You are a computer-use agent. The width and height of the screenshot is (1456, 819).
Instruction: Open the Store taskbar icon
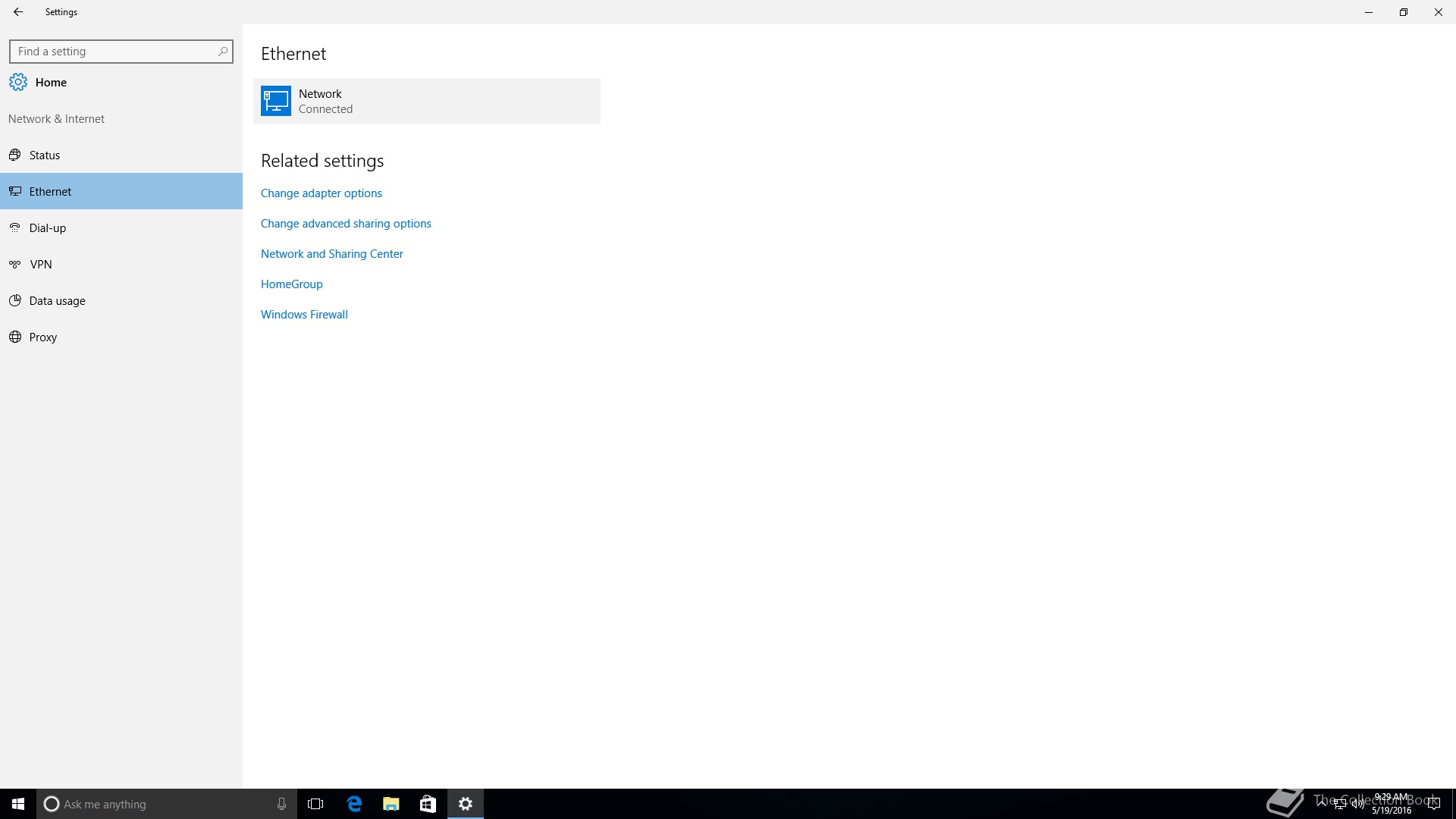(x=428, y=804)
